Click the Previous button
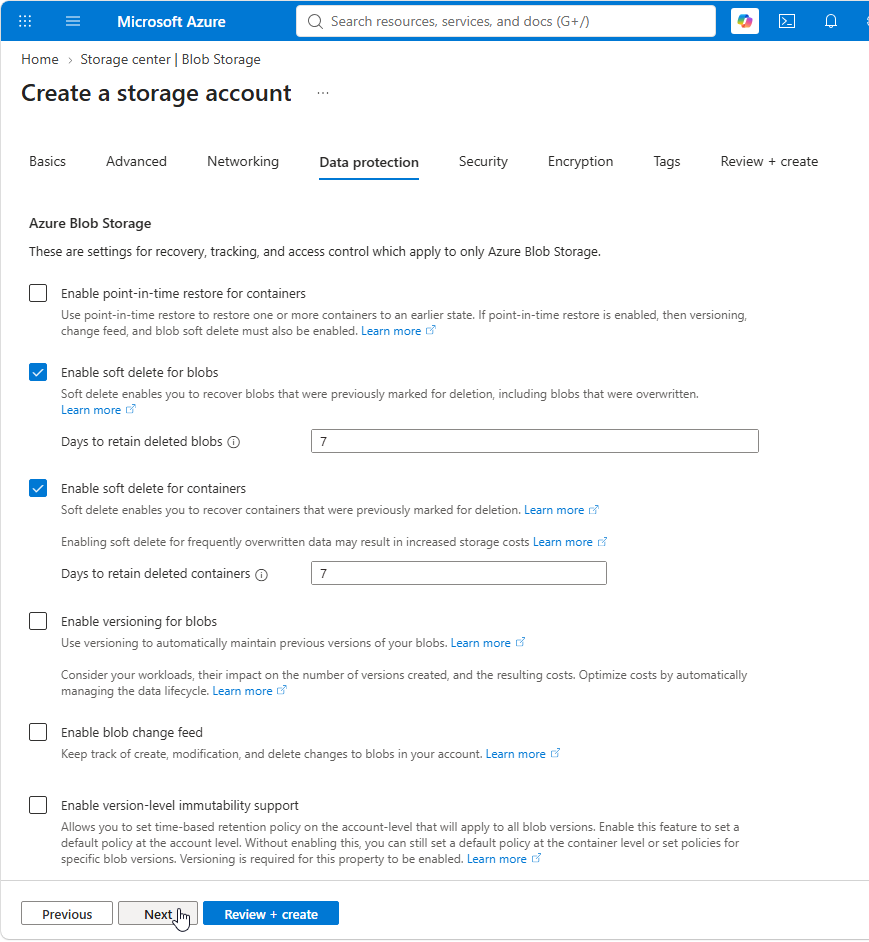This screenshot has height=942, width=869. coord(67,914)
